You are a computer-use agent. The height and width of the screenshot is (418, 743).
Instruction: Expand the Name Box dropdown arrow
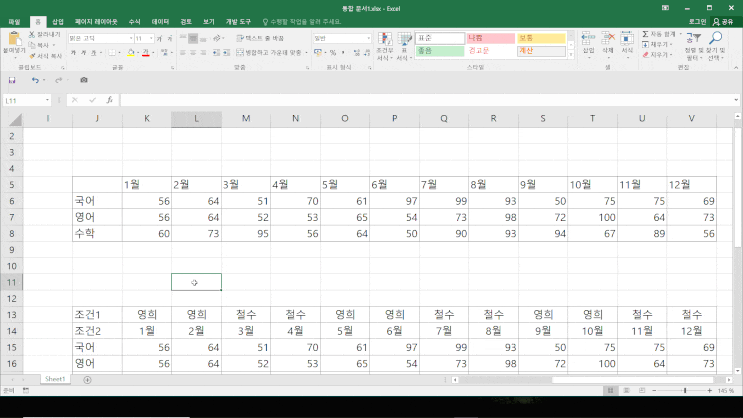point(47,100)
